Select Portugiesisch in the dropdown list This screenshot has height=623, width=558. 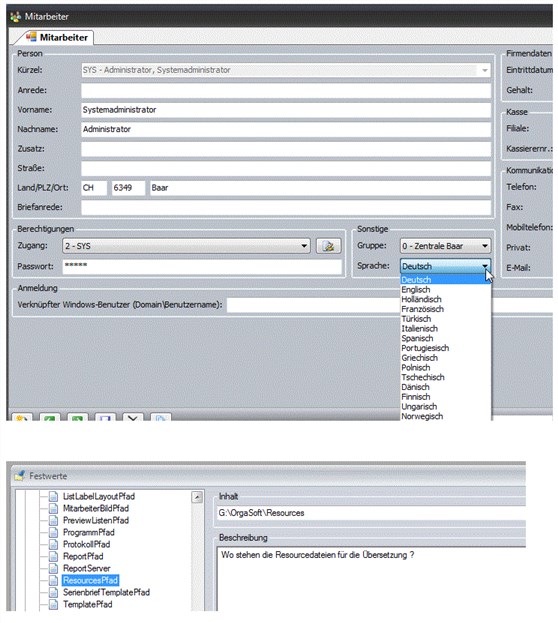(x=446, y=348)
